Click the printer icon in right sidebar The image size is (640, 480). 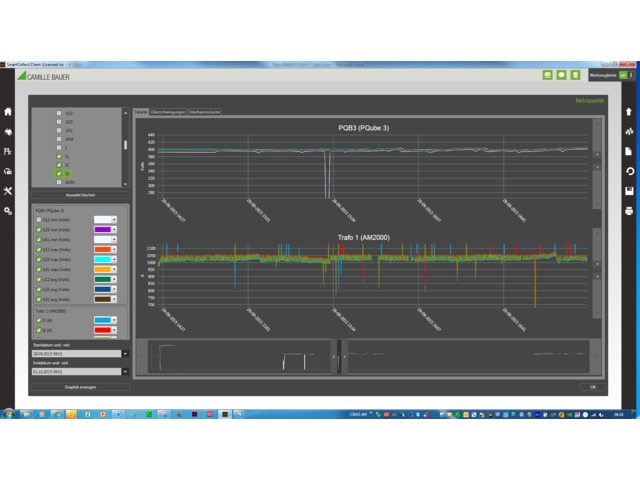[x=629, y=211]
